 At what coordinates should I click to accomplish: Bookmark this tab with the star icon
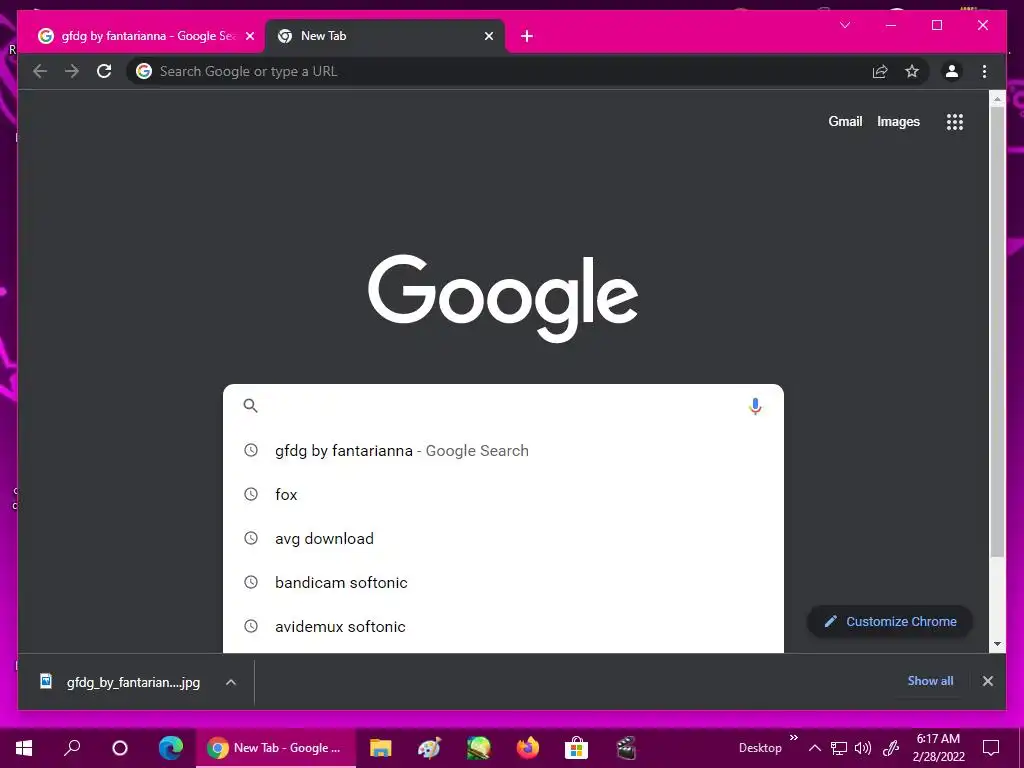pyautogui.click(x=912, y=71)
